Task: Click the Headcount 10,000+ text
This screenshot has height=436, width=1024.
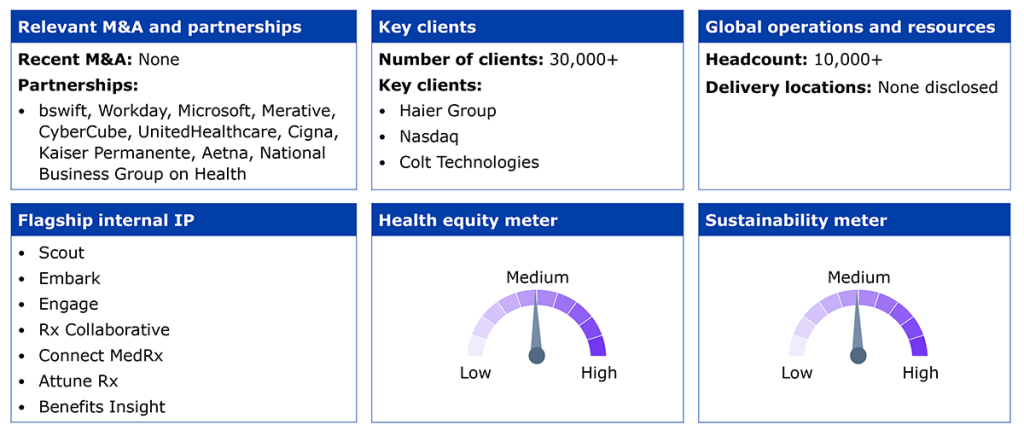Action: click(x=793, y=59)
